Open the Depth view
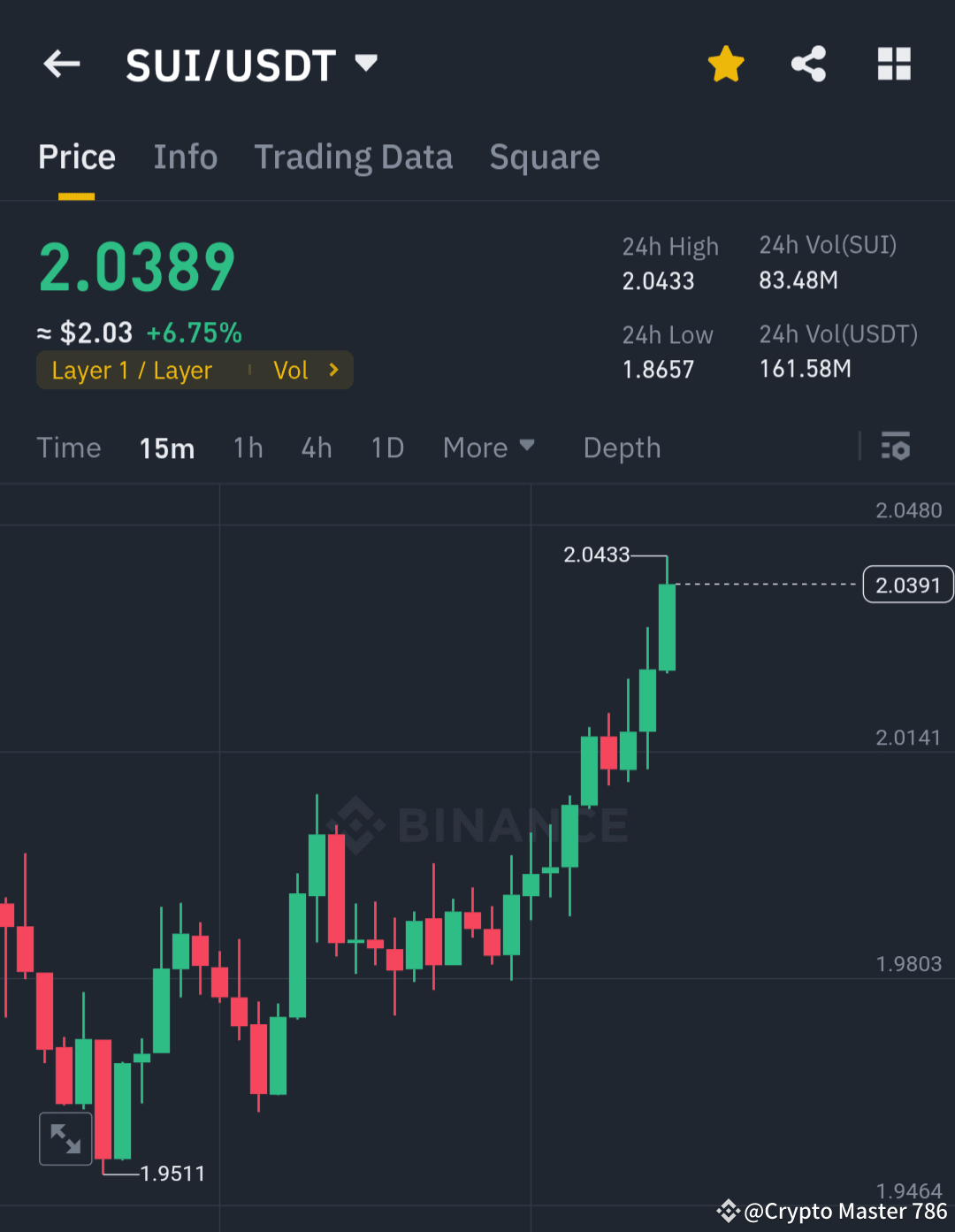Screen dimensions: 955x1232 pyautogui.click(x=622, y=448)
